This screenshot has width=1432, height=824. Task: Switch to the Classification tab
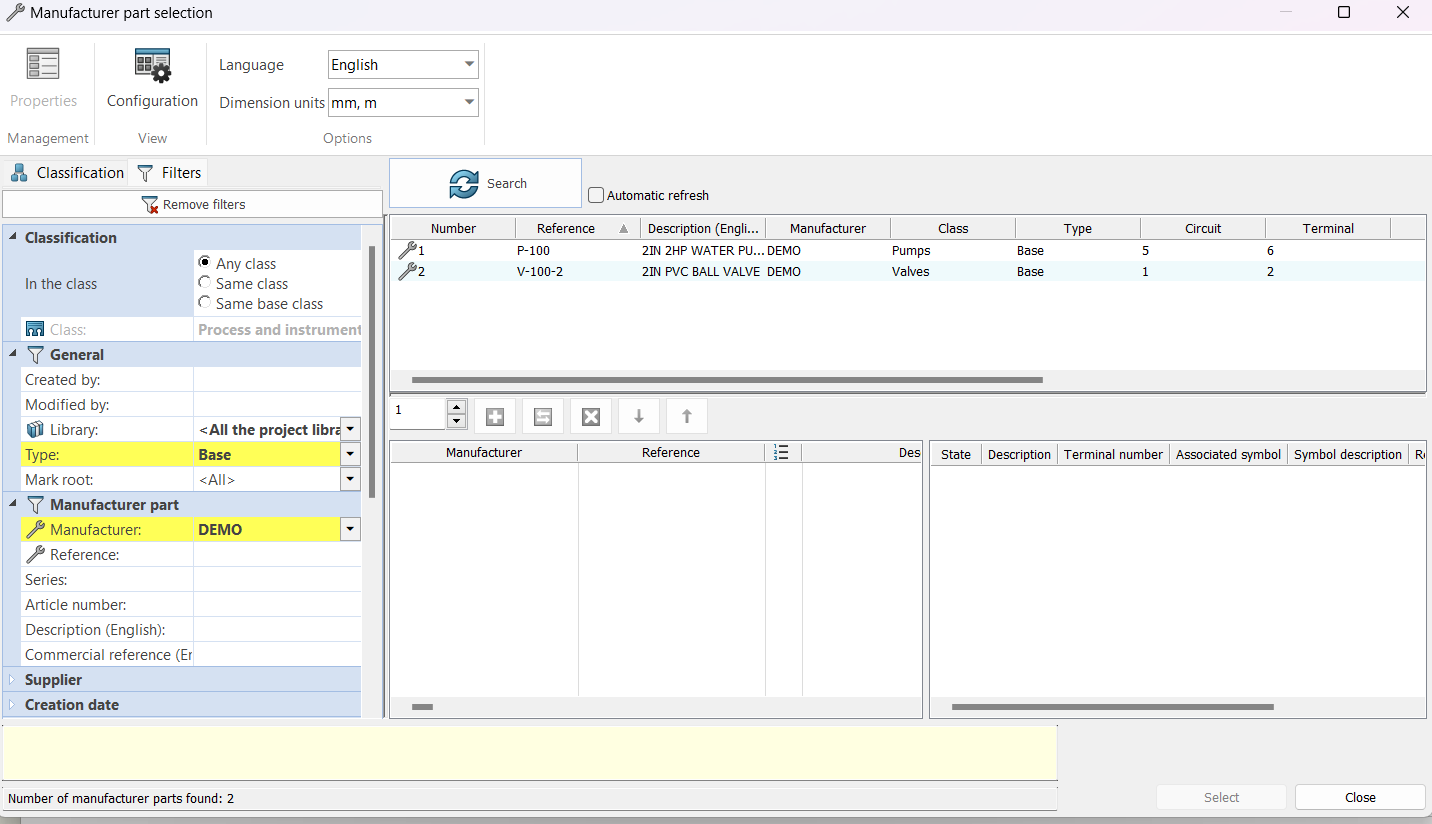pyautogui.click(x=67, y=173)
